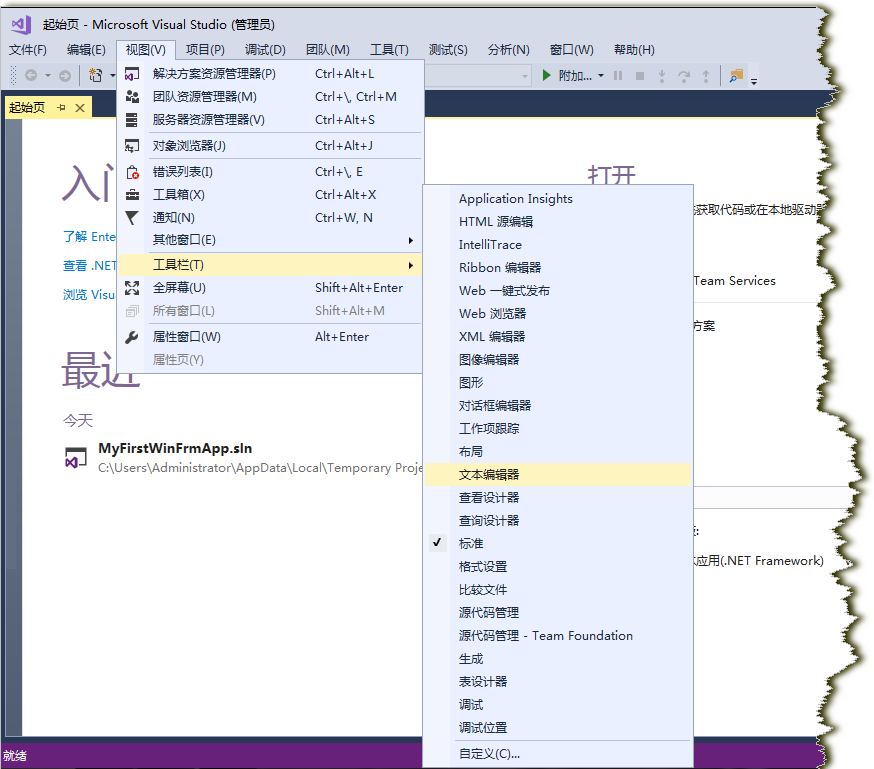Screen dimensions: 874x769
Task: Click the navigate forward toolbar button
Action: [x=65, y=75]
